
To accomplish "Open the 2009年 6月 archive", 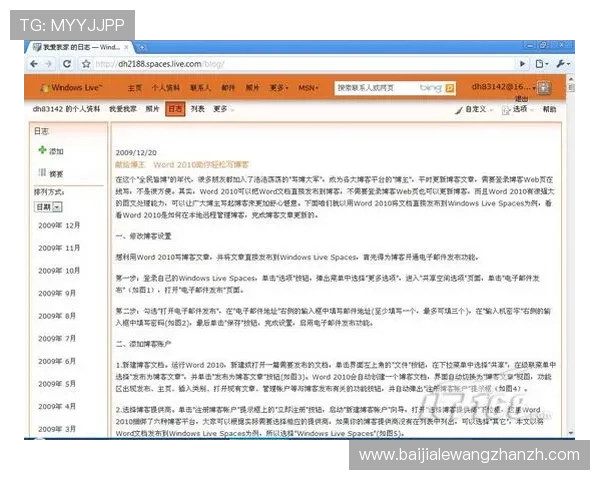I will tap(57, 361).
